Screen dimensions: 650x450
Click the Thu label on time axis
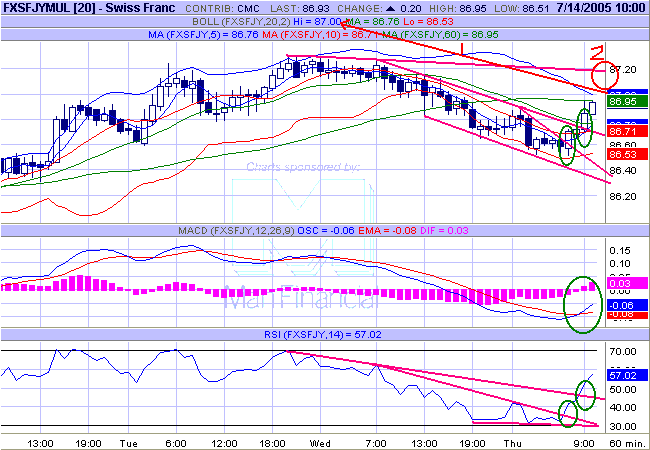(512, 444)
